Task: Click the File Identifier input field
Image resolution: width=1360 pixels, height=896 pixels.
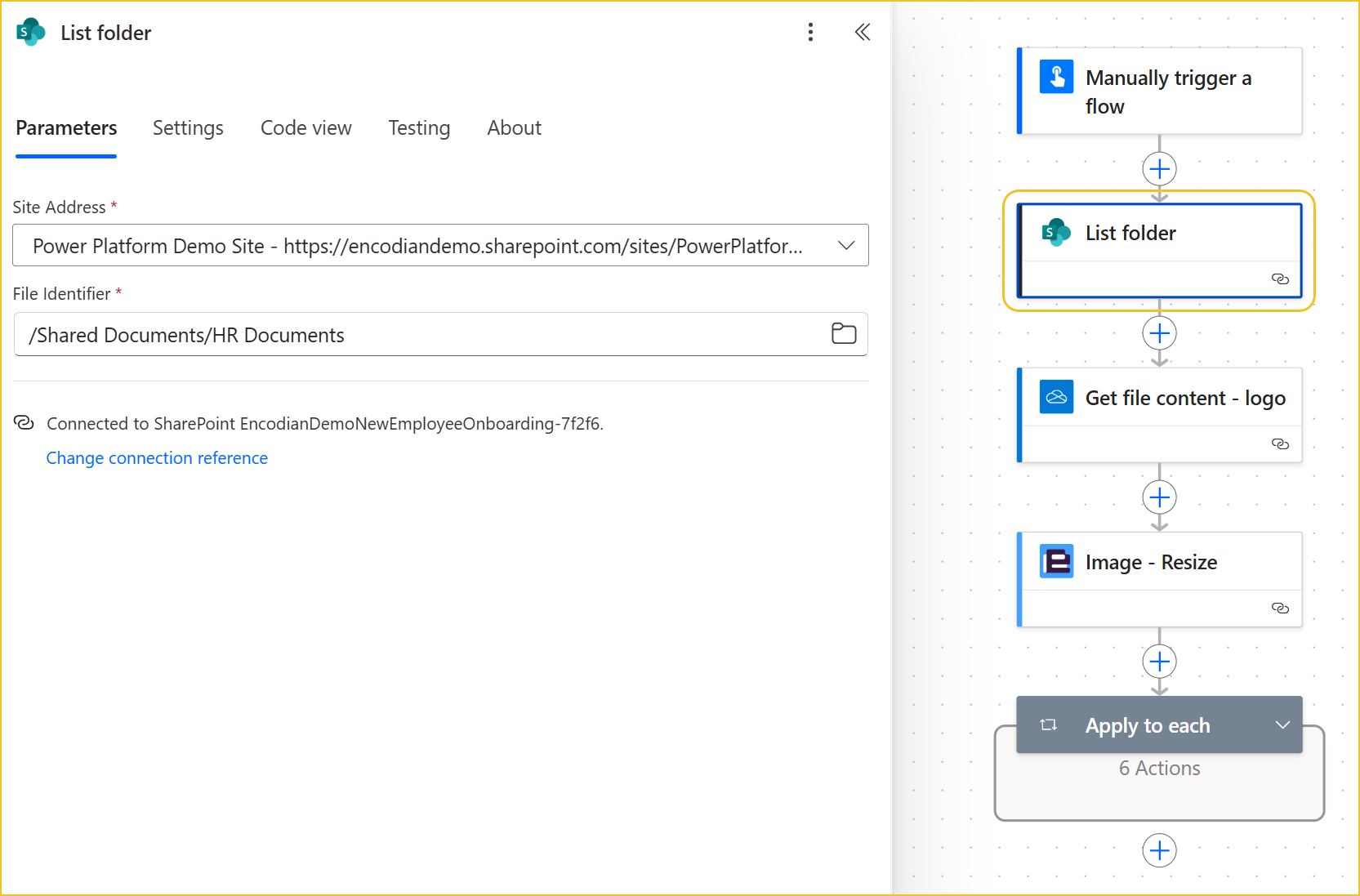Action: [417, 335]
